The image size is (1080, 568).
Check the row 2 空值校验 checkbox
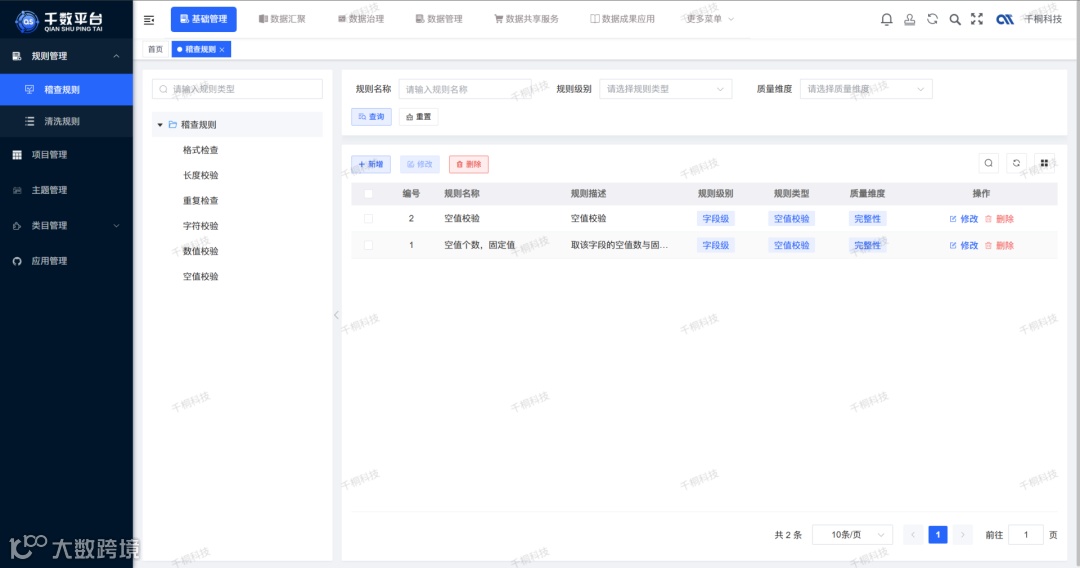coord(368,219)
